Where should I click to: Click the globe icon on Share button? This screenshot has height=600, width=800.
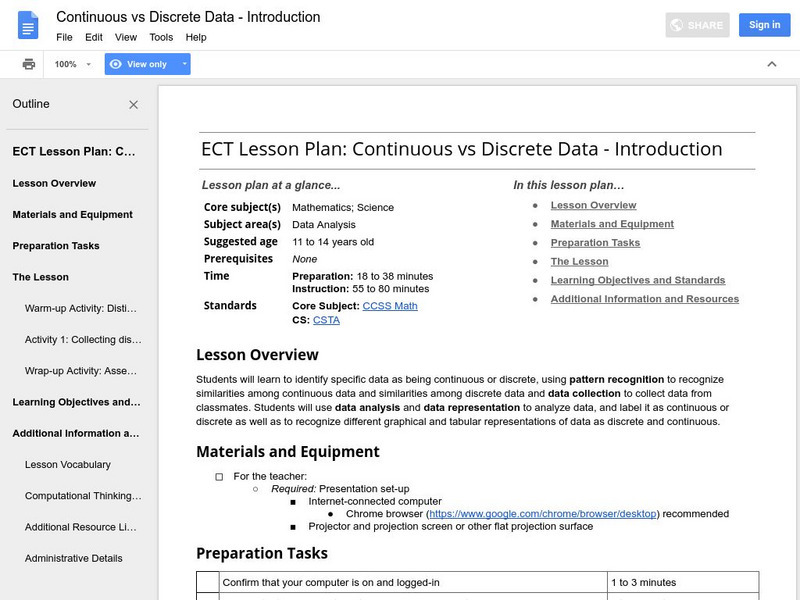(x=677, y=25)
